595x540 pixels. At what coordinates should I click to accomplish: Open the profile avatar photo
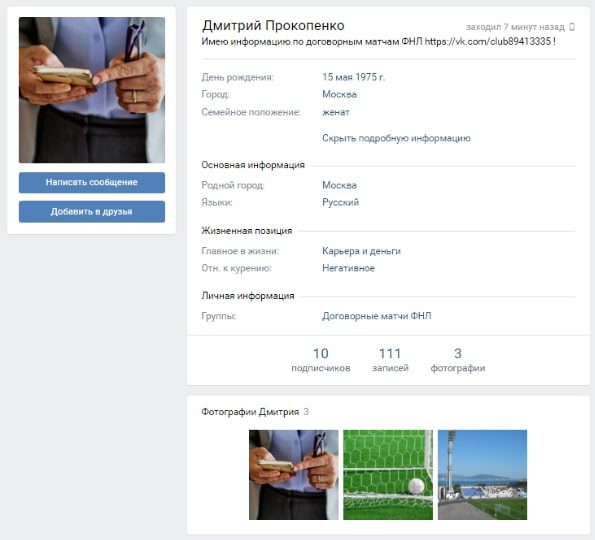(x=92, y=90)
